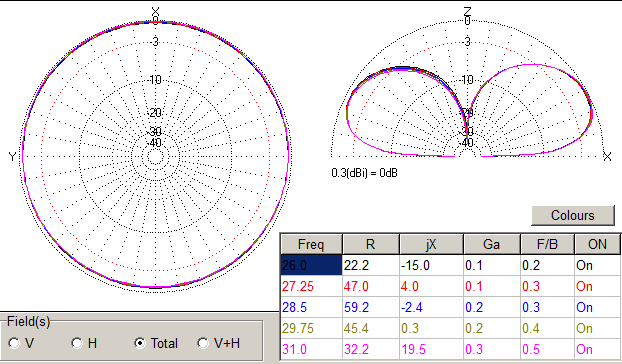Pick the 29.75 frequency cell
622x364 pixels.
tap(311, 328)
